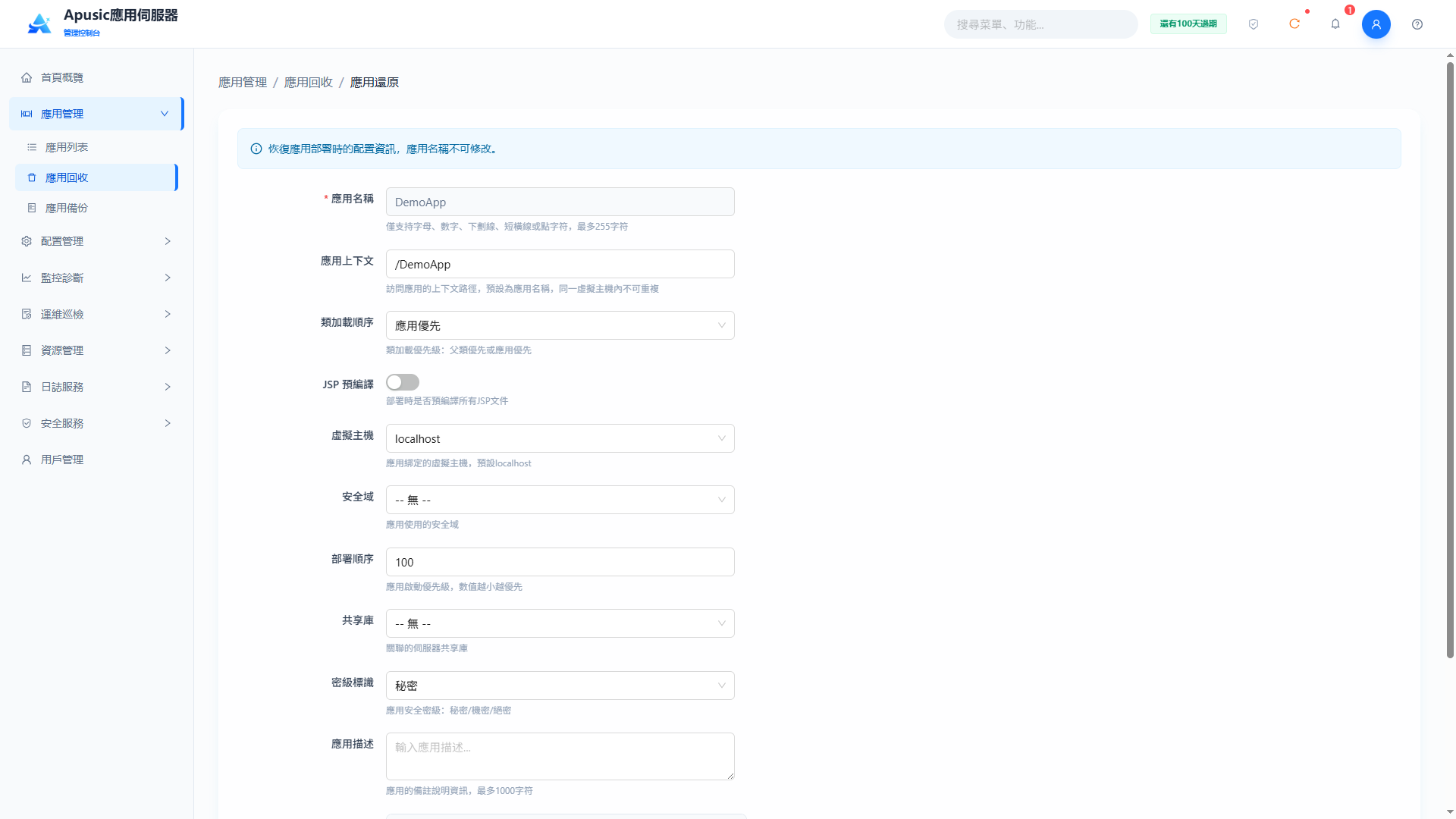This screenshot has width=1456, height=819.
Task: Expand the 監控診斷 menu chevron
Action: [168, 278]
